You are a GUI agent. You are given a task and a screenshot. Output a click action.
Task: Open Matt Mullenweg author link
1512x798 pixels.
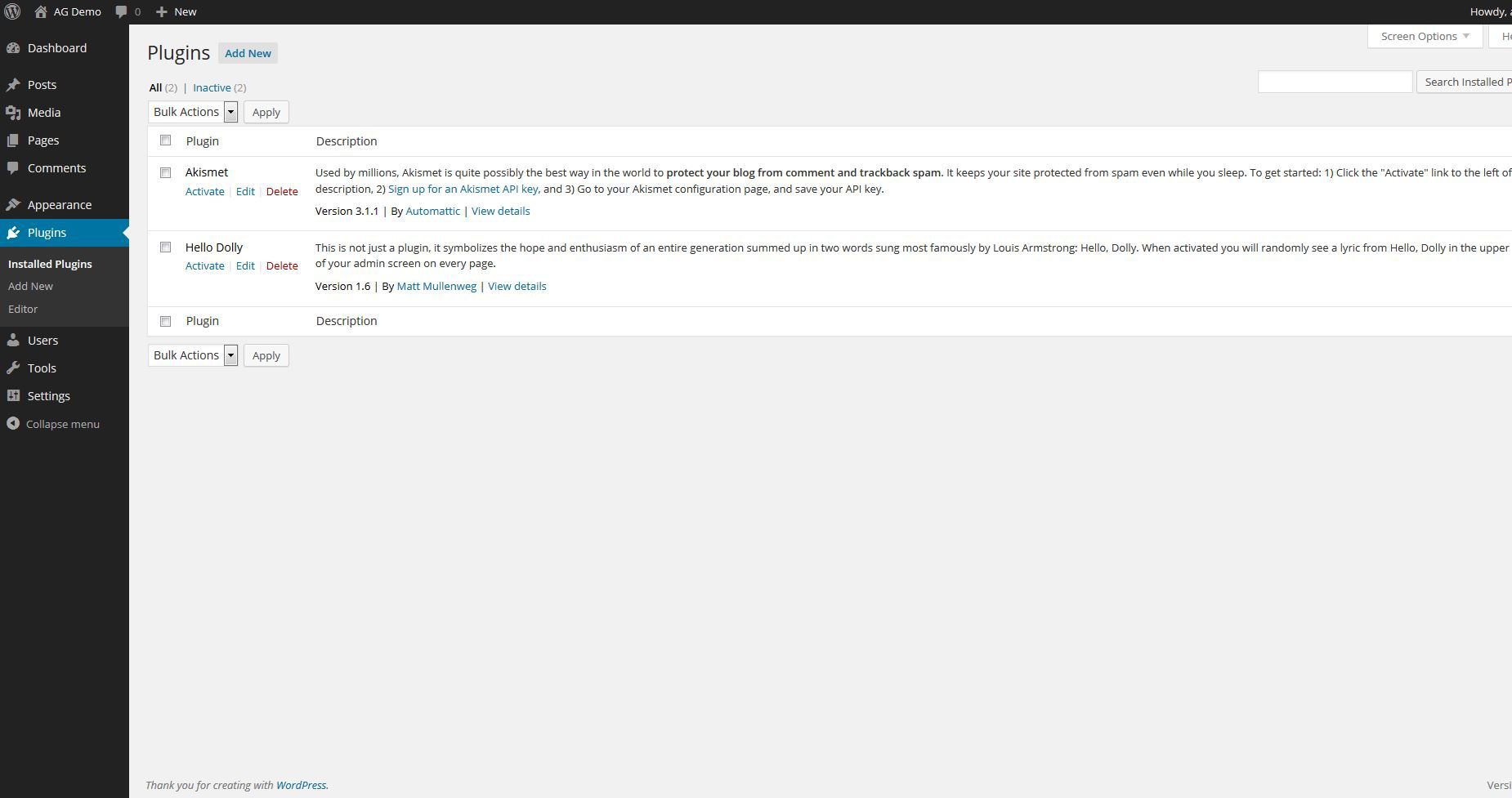pyautogui.click(x=436, y=286)
